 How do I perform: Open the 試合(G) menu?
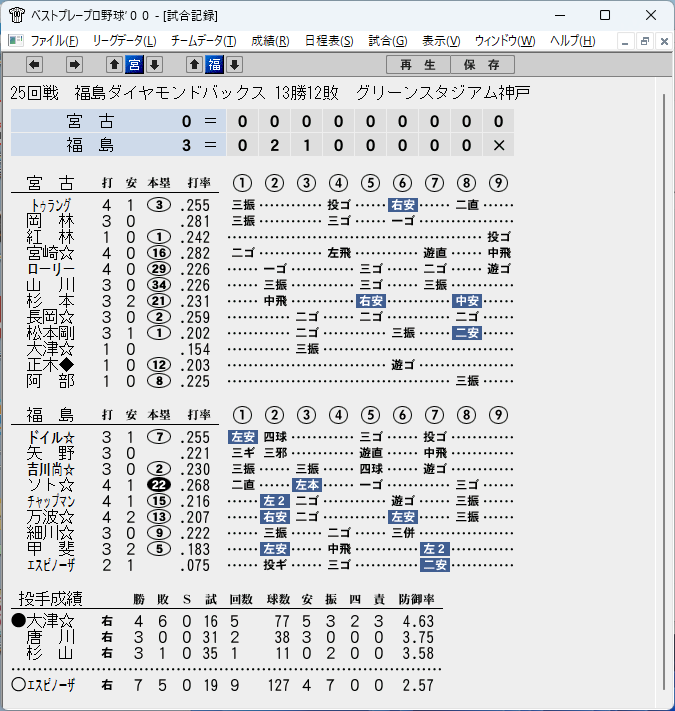click(388, 41)
